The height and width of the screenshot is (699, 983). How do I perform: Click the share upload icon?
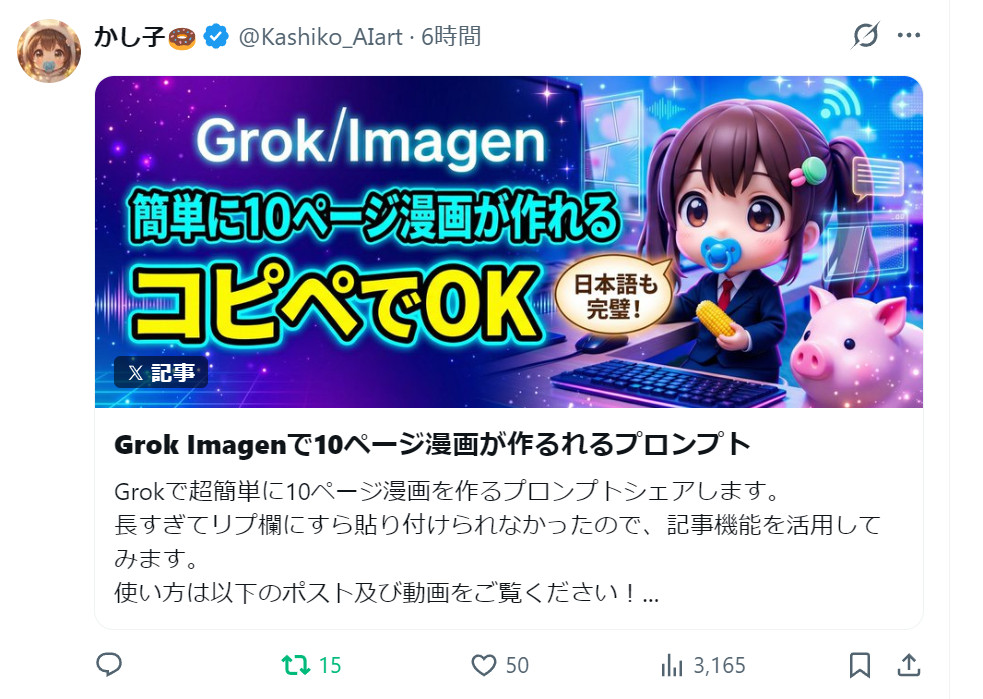pos(908,665)
